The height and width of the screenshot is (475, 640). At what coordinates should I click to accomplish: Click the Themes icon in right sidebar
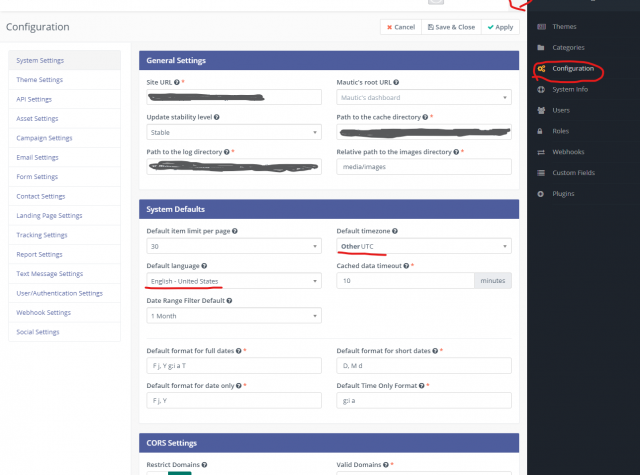(541, 27)
